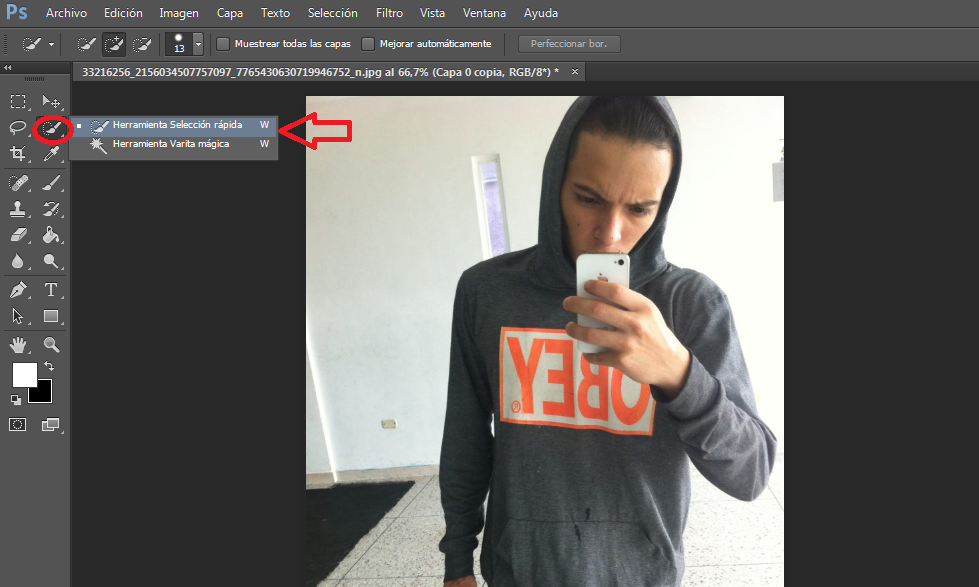979x587 pixels.
Task: Open the Imagen menu
Action: pos(179,13)
